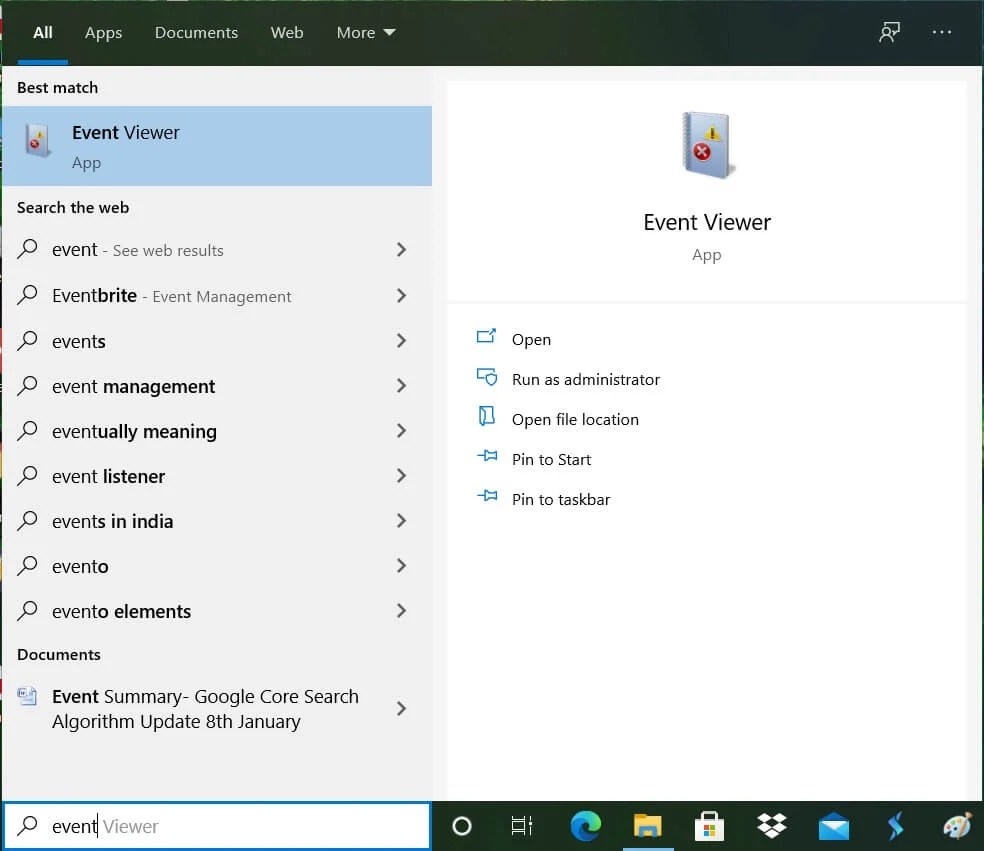Viewport: 984px width, 851px height.
Task: Switch to the Documents search tab
Action: (x=196, y=32)
